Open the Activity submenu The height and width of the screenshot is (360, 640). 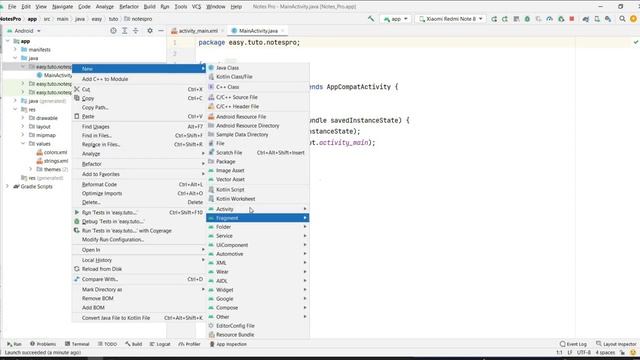pyautogui.click(x=258, y=209)
